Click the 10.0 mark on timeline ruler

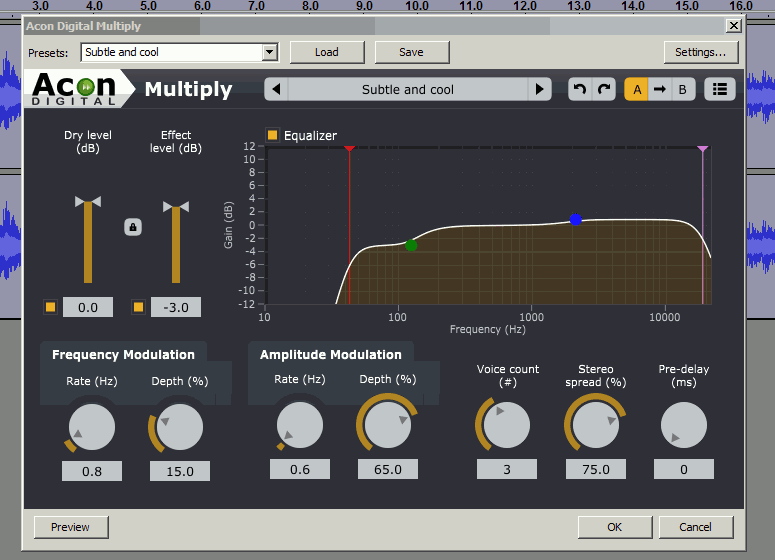pos(417,6)
